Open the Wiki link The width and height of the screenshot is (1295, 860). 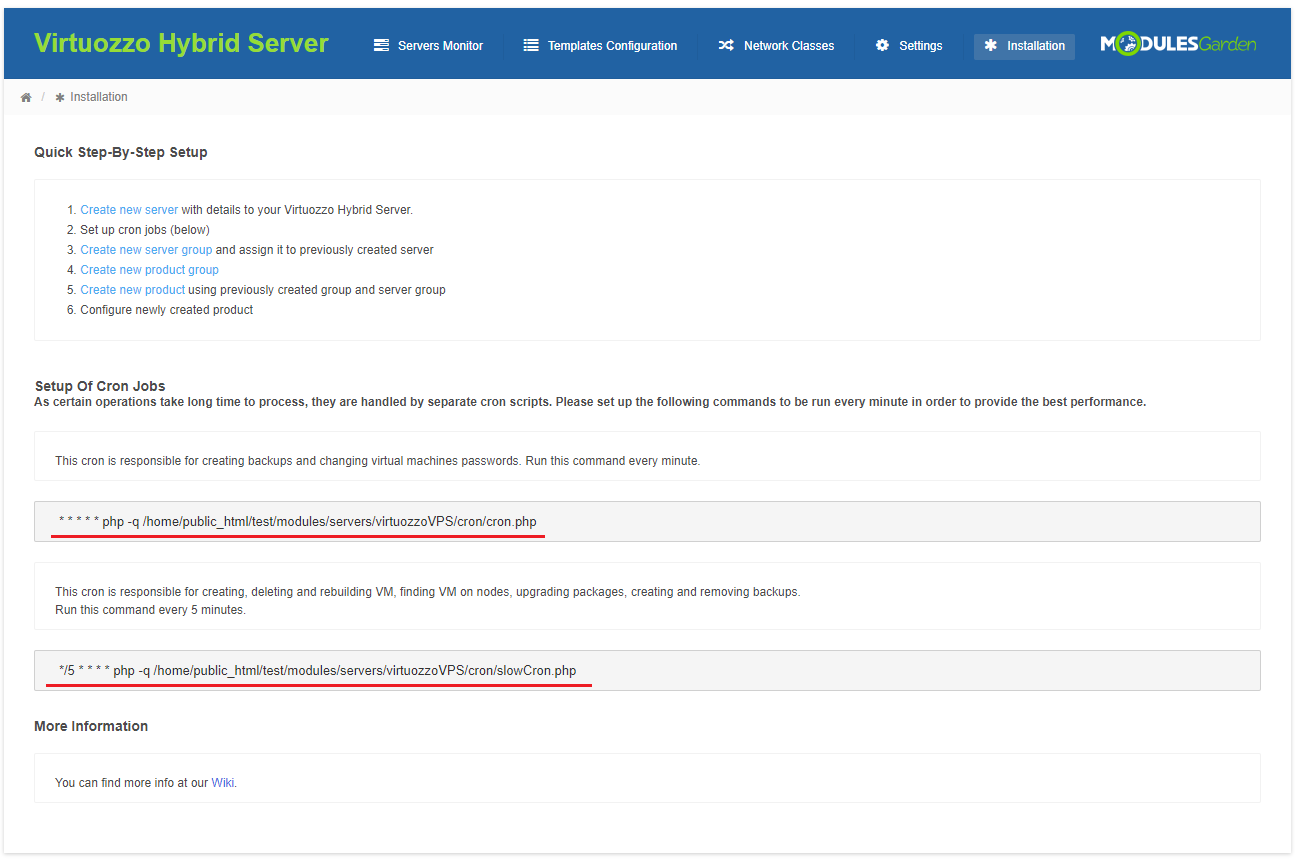coord(223,783)
